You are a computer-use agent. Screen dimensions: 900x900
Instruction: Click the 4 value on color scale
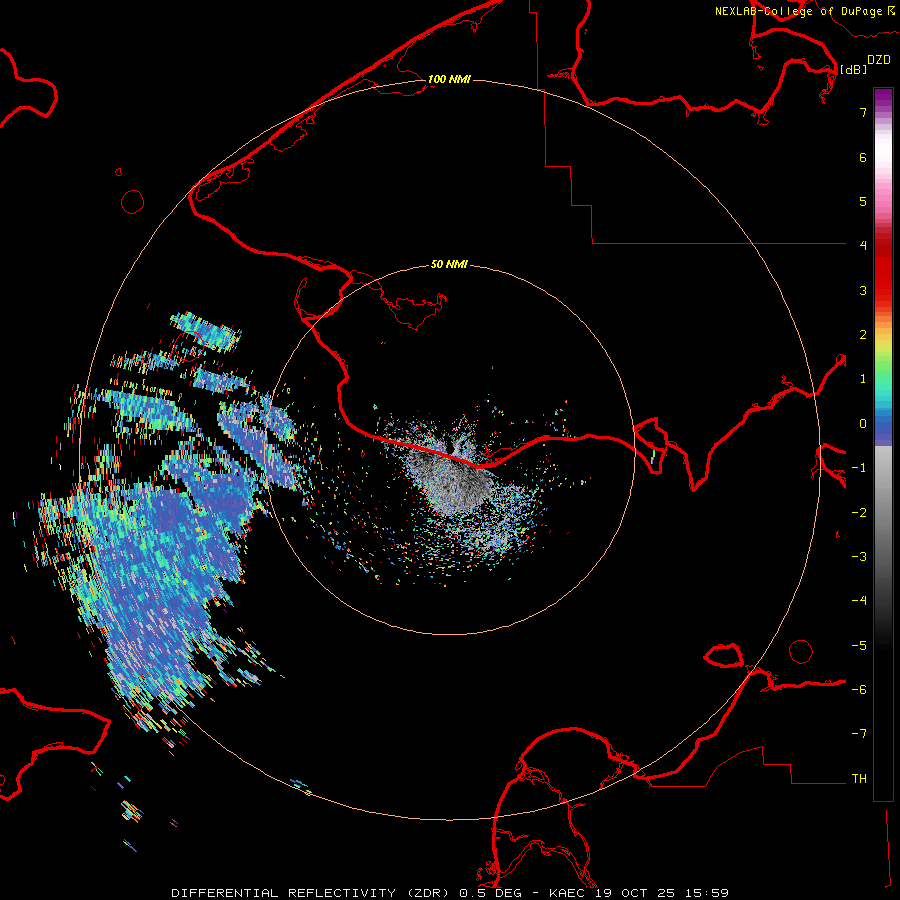click(x=863, y=245)
